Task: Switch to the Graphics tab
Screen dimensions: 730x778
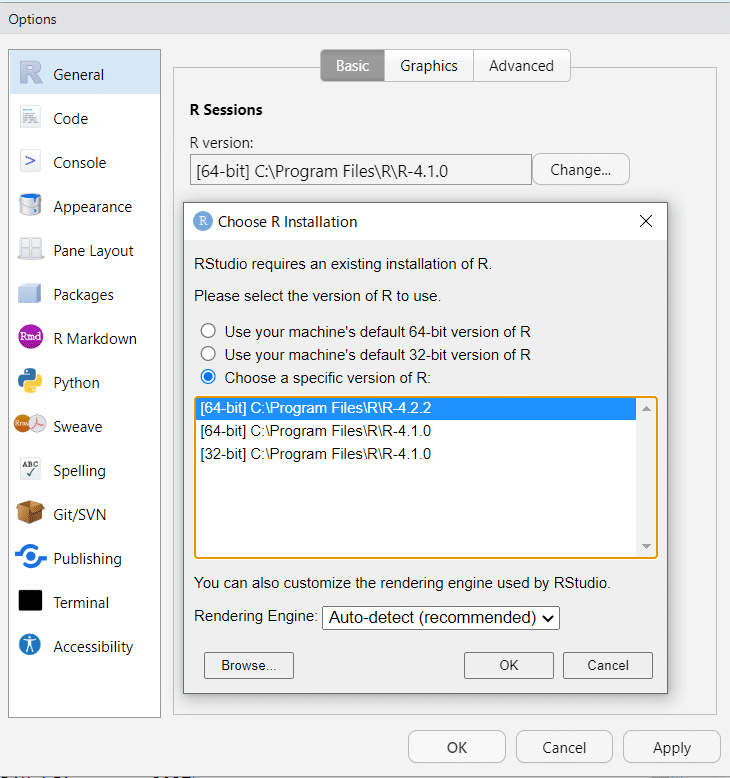Action: coord(429,65)
